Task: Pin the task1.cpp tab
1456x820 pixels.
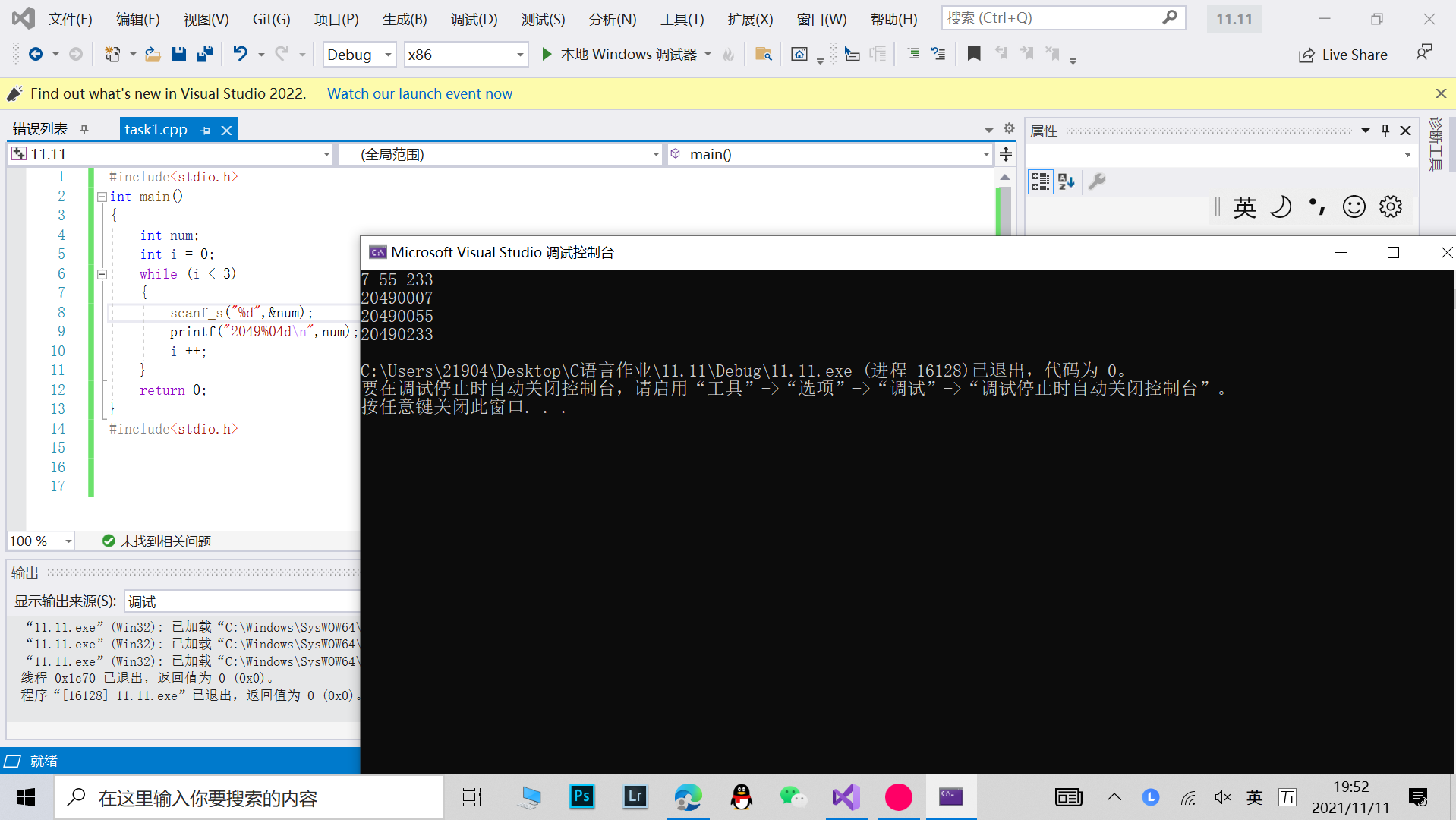Action: coord(206,130)
